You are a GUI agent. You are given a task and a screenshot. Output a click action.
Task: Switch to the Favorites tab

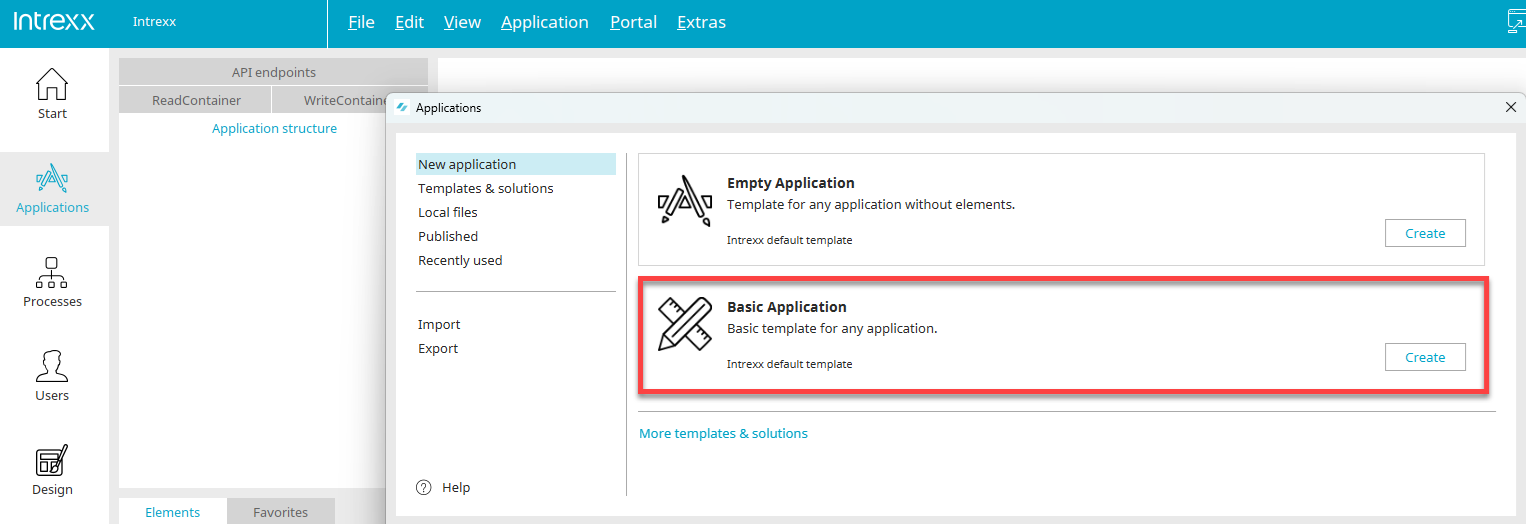280,511
